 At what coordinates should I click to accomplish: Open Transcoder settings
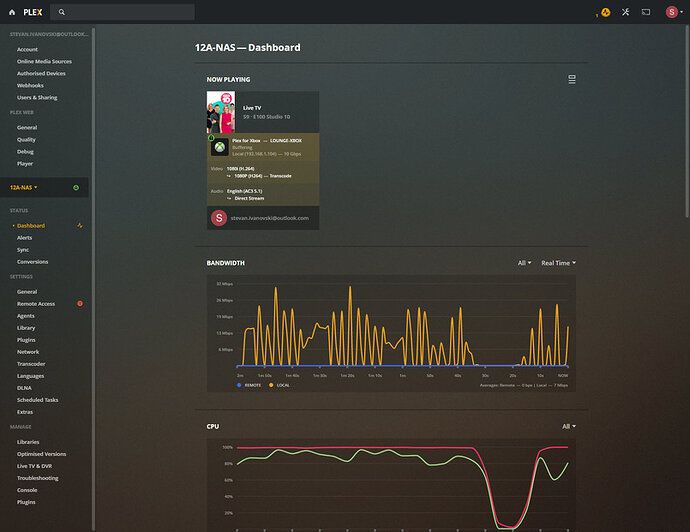coord(31,364)
